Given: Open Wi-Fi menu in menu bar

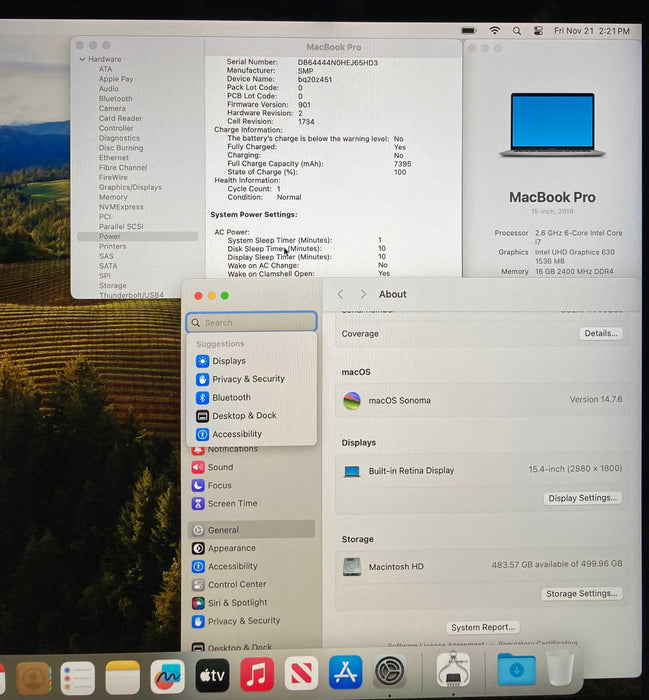Looking at the screenshot, I should [x=494, y=31].
